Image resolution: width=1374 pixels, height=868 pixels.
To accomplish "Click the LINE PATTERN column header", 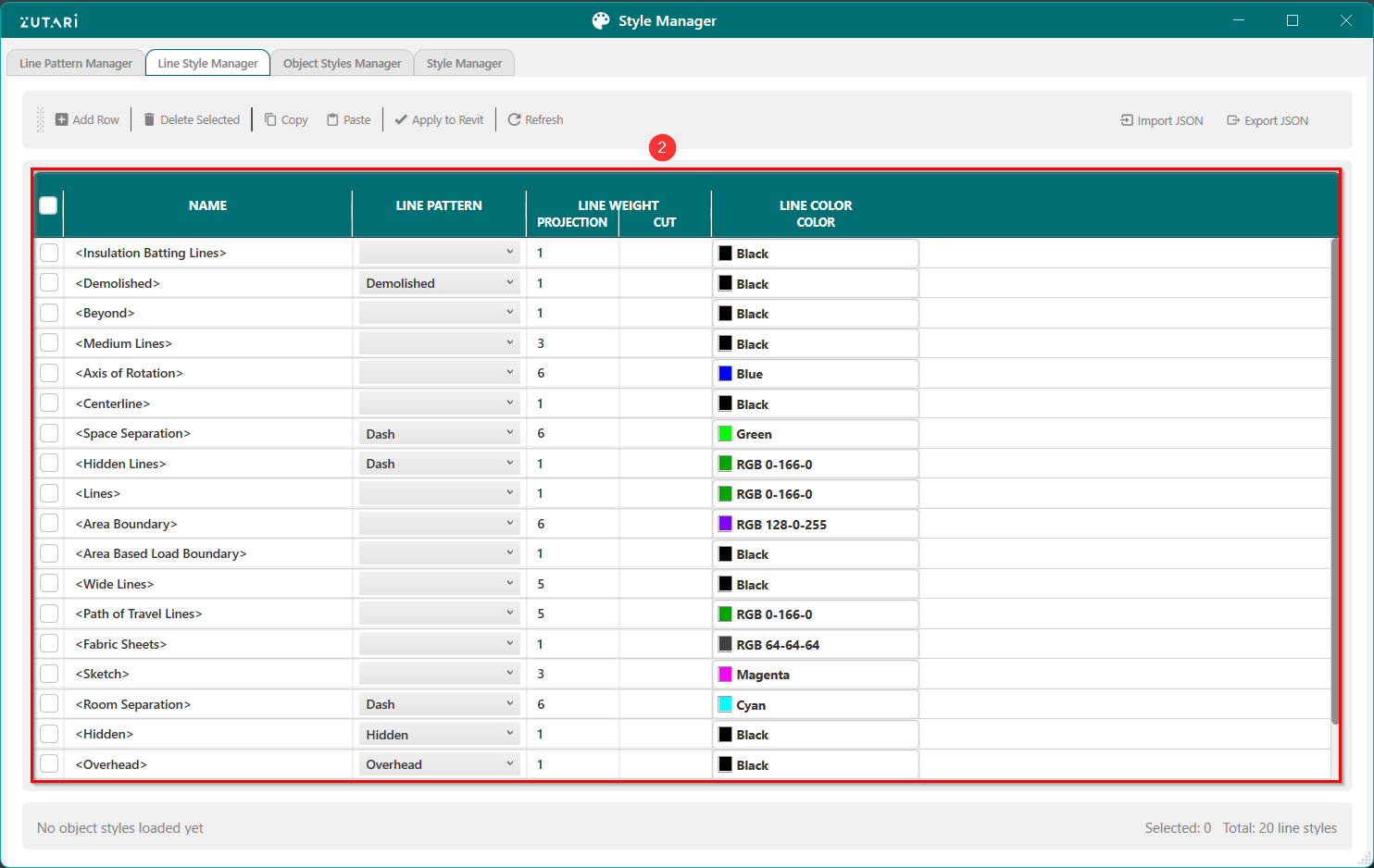I will (439, 205).
